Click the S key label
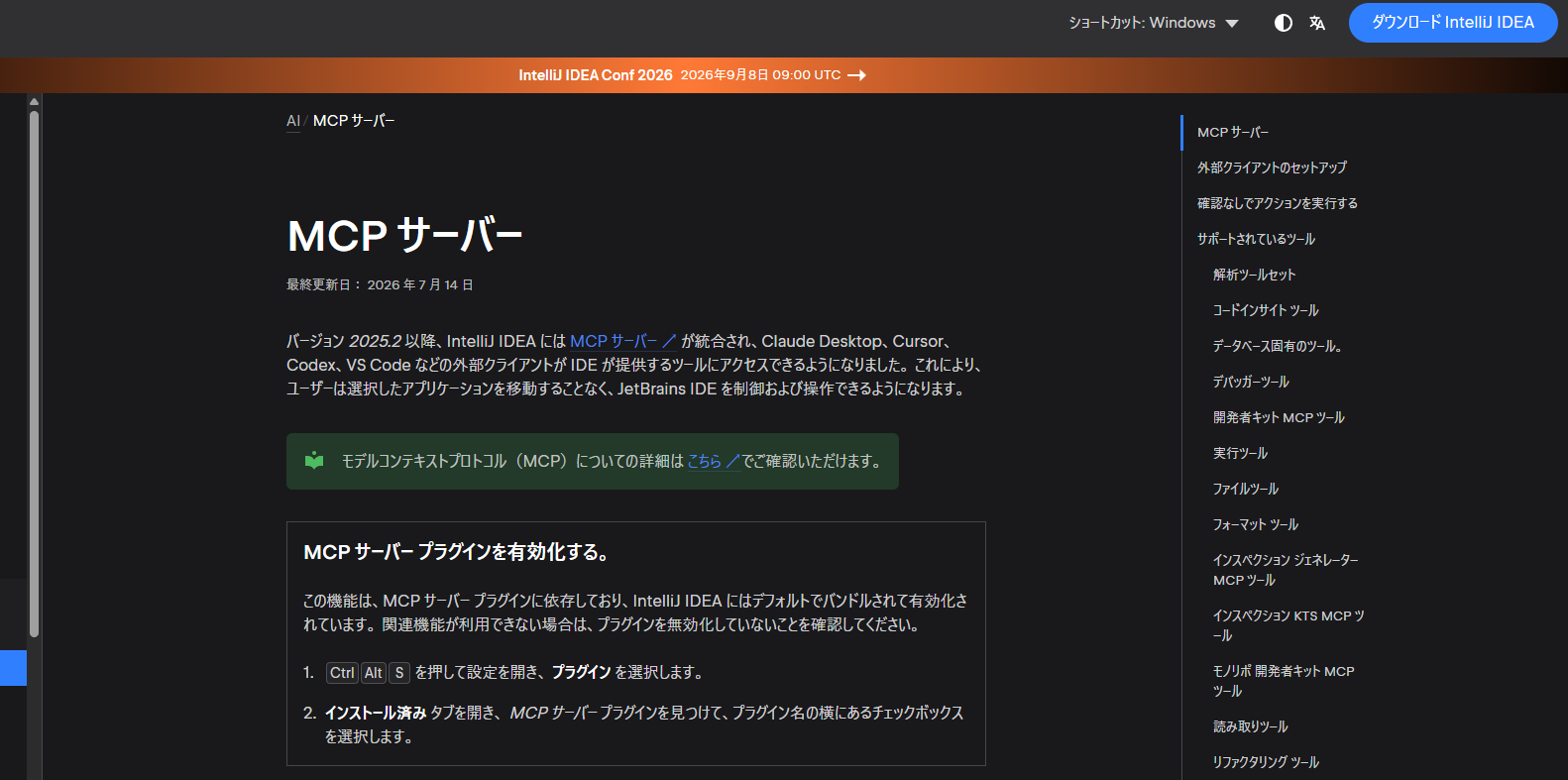Viewport: 1568px width, 780px height. [x=399, y=673]
